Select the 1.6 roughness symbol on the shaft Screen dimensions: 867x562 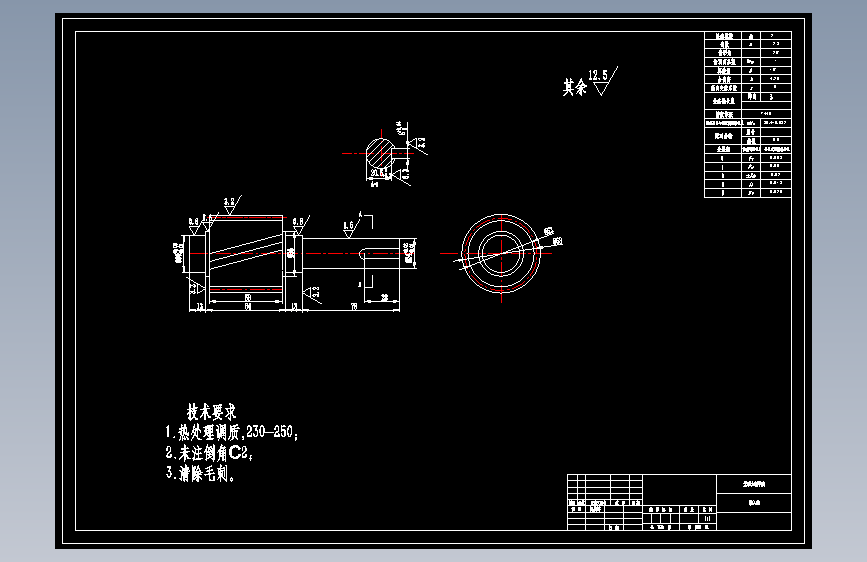pos(351,227)
